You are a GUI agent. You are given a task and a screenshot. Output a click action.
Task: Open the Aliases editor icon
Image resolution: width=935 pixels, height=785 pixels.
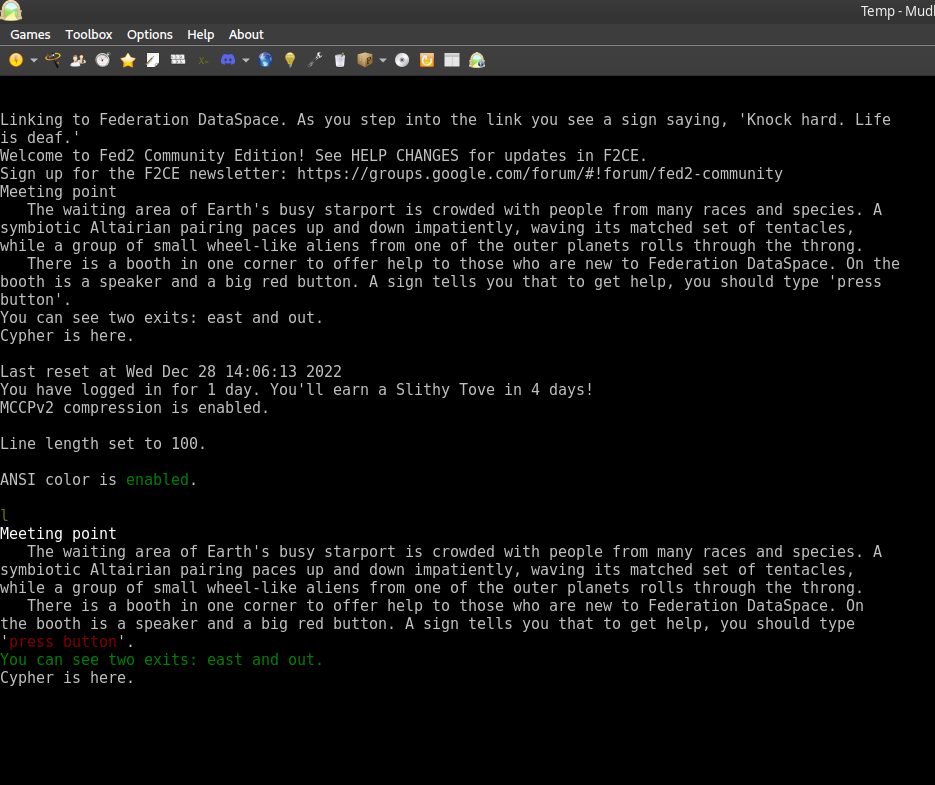[x=78, y=60]
